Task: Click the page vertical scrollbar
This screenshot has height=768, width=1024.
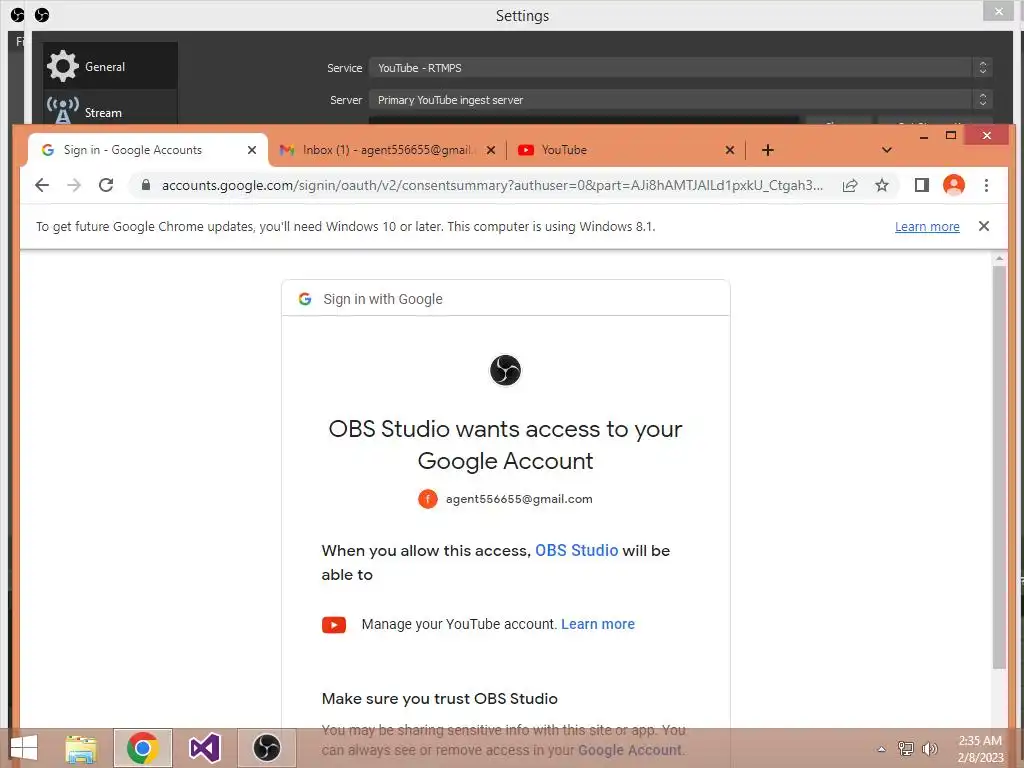Action: tap(999, 467)
